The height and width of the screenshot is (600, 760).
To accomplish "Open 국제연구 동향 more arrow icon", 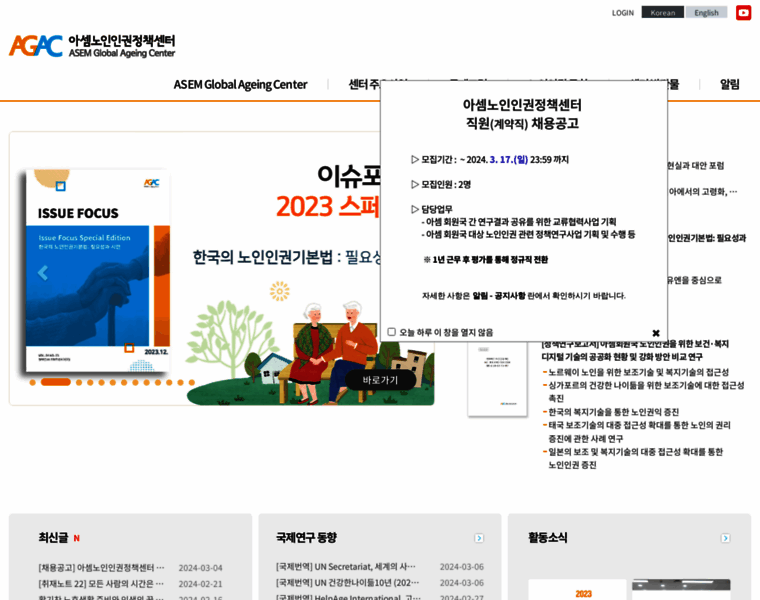I will (x=479, y=538).
